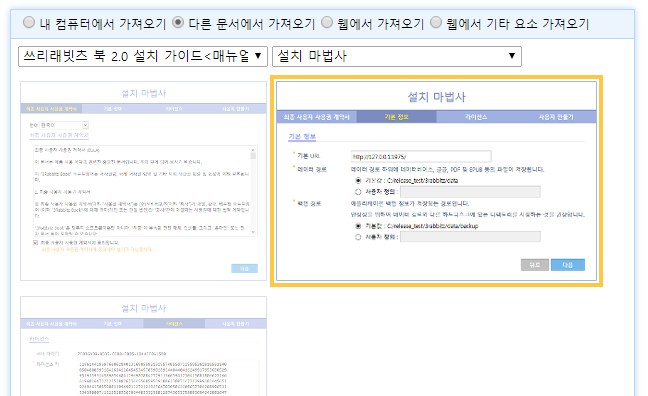Viewport: 648px width, 396px height.
Task: Open the '쓰리래빗츠 북 2.0 설치 가이드' document dropdown
Action: [x=143, y=56]
